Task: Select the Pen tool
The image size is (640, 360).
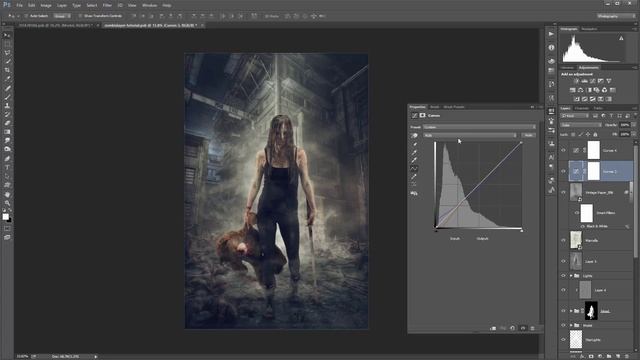Action: 7,159
